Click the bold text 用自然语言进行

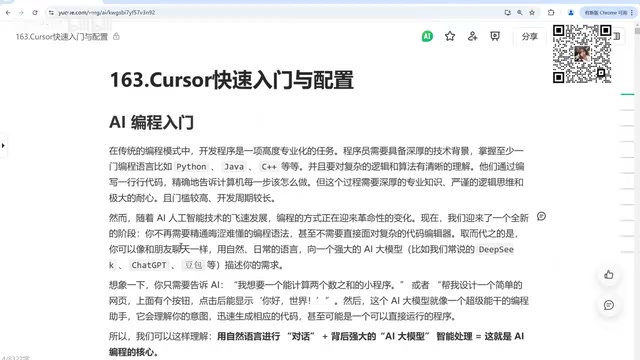249,336
